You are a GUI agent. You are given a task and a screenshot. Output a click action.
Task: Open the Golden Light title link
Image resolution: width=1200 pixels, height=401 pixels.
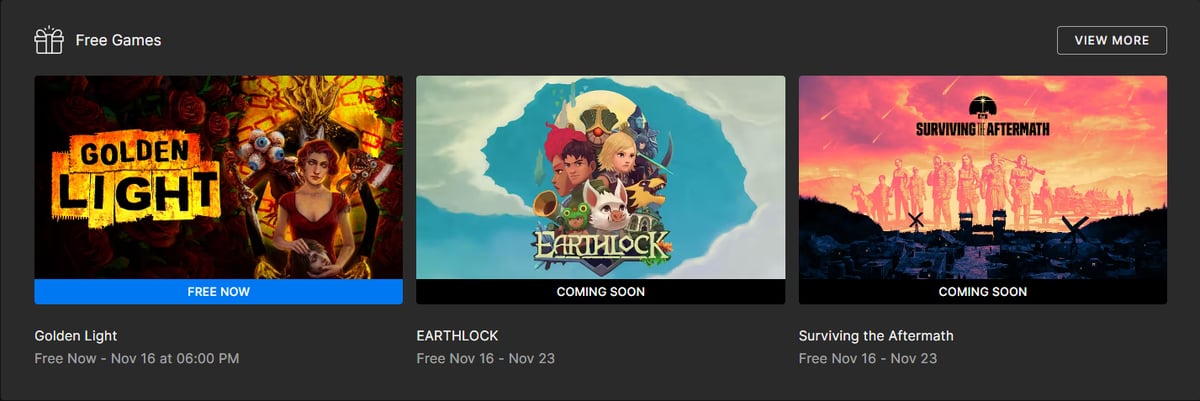(76, 335)
